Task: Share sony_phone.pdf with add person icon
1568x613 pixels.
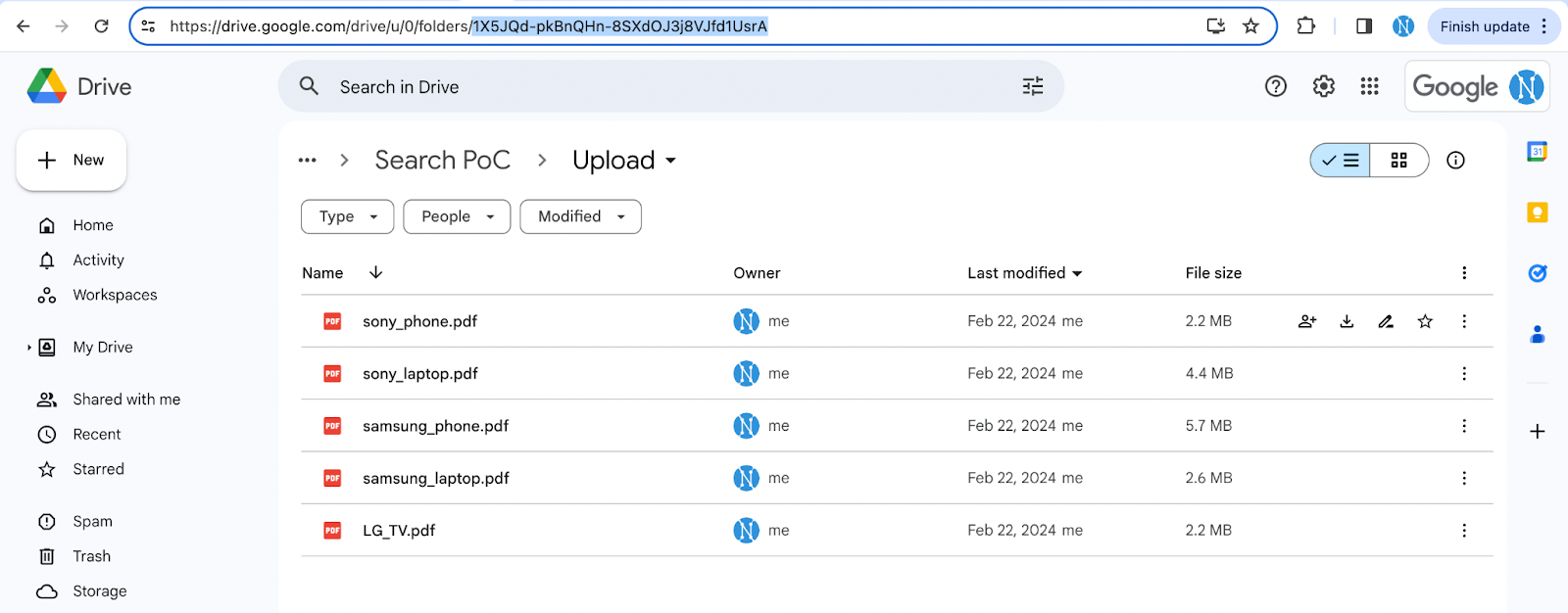Action: click(x=1307, y=321)
